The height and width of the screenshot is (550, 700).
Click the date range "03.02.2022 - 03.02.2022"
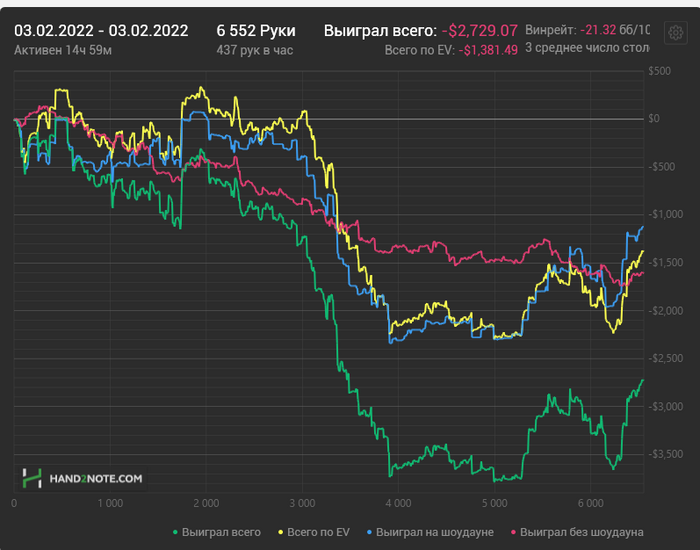(101, 31)
